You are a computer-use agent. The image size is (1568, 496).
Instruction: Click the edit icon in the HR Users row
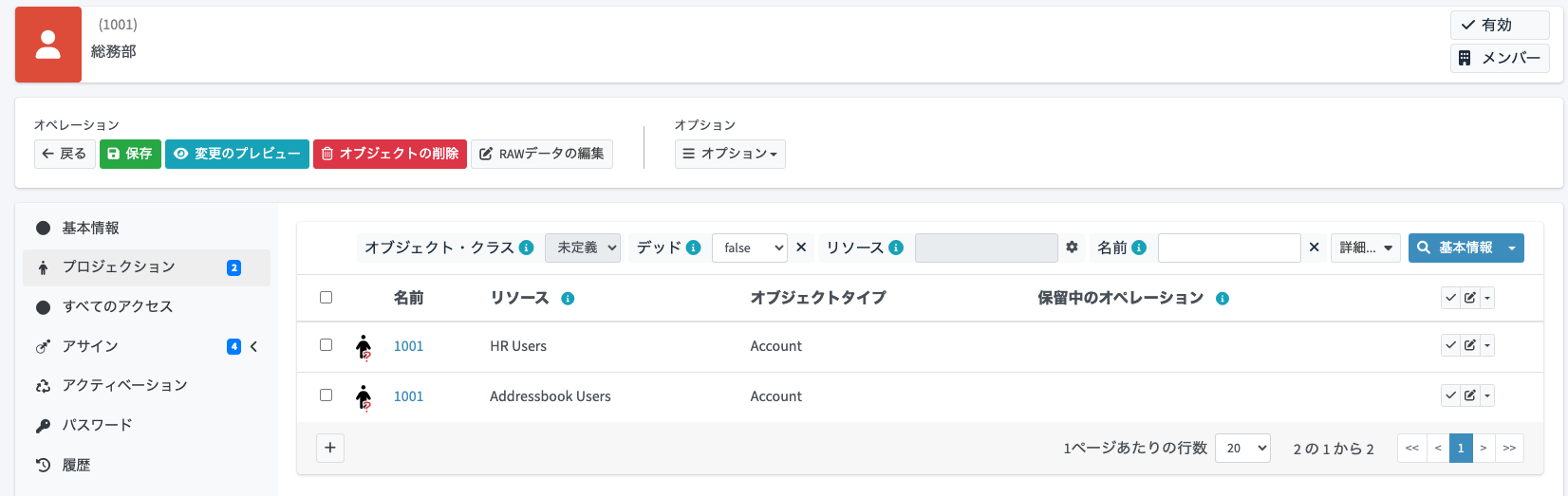pyautogui.click(x=1469, y=345)
